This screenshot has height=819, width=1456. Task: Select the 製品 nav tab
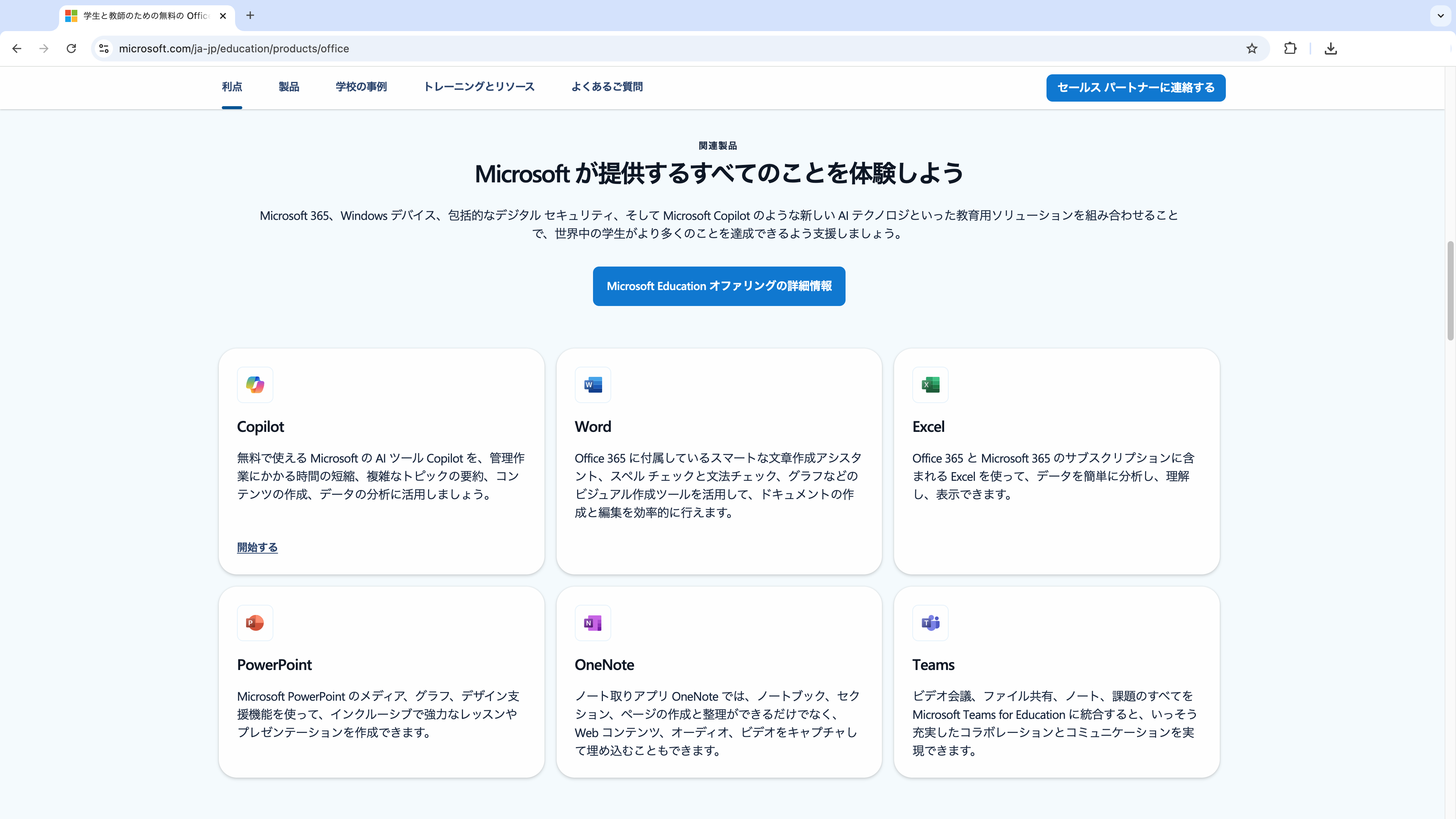pos(289,87)
